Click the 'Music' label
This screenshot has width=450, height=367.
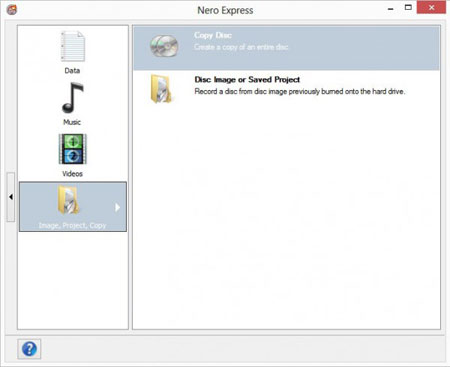pyautogui.click(x=72, y=122)
